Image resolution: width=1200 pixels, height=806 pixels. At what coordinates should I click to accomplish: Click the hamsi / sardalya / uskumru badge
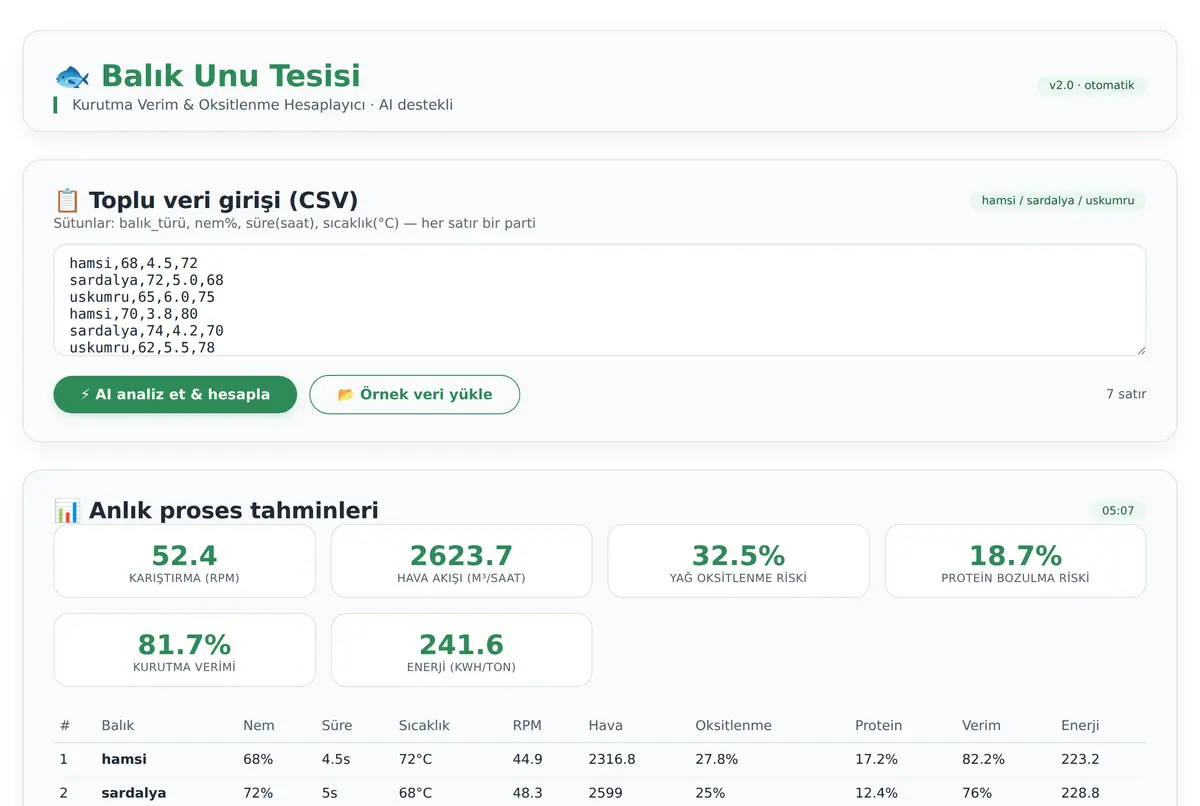click(1058, 201)
